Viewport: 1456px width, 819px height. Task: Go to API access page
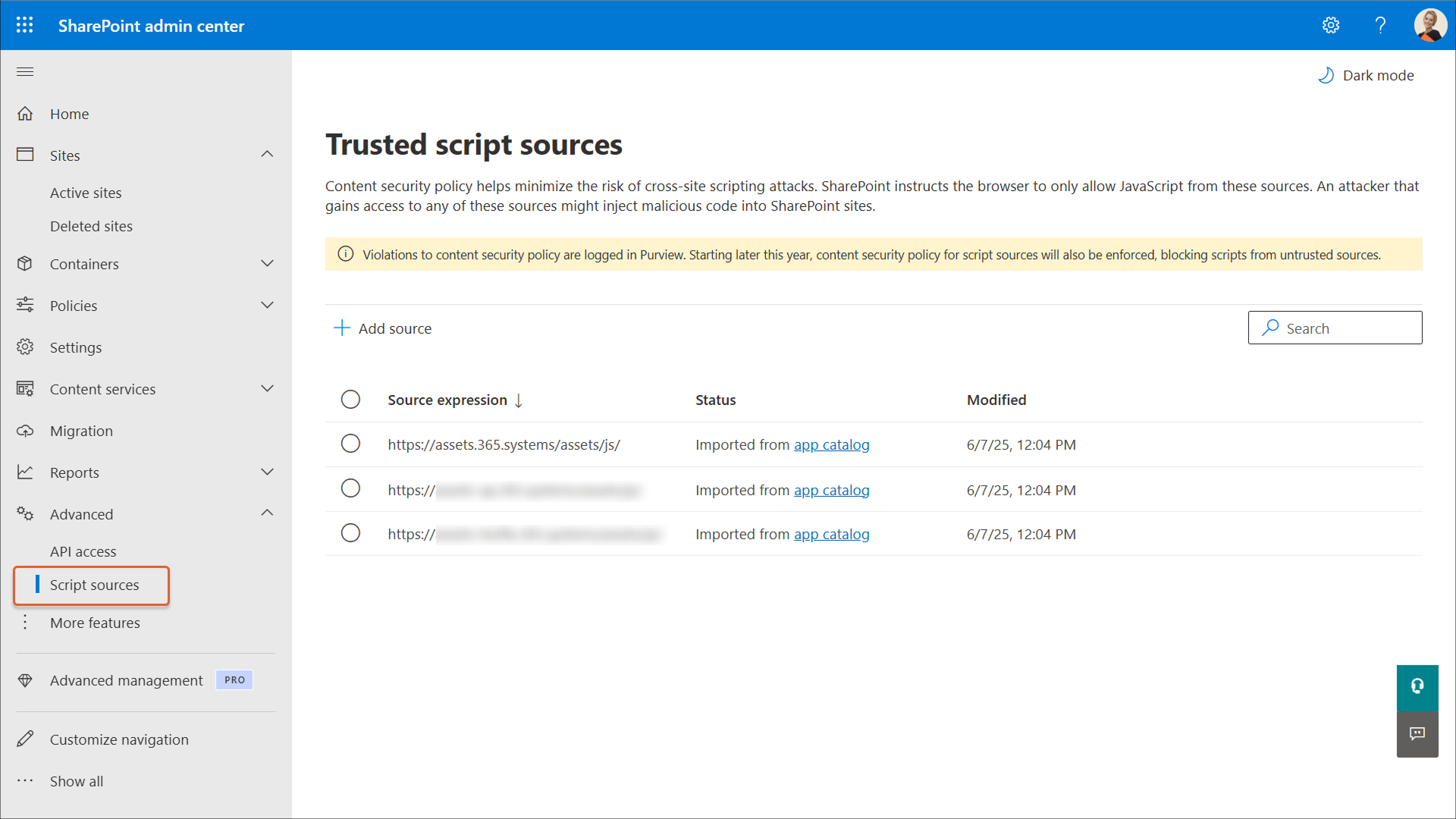pos(83,551)
